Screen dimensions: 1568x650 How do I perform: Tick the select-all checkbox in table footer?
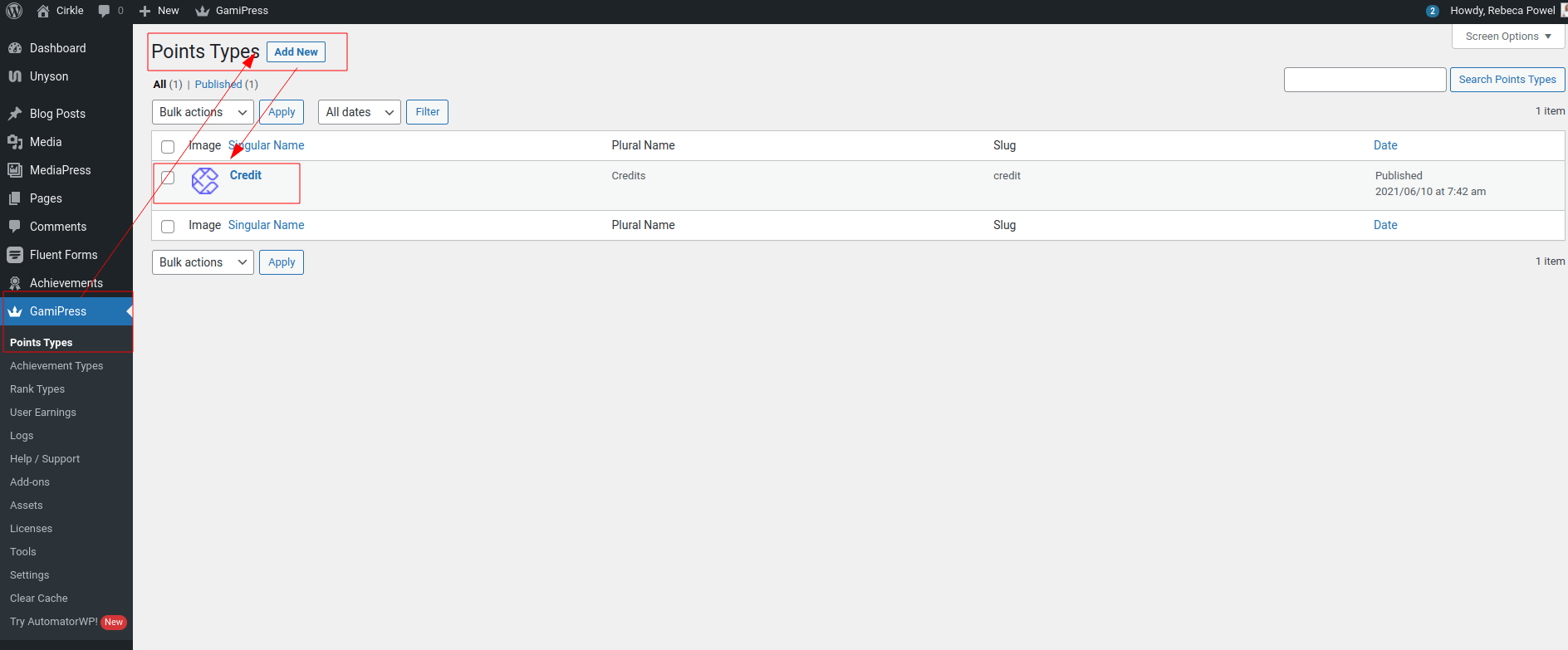pos(168,226)
